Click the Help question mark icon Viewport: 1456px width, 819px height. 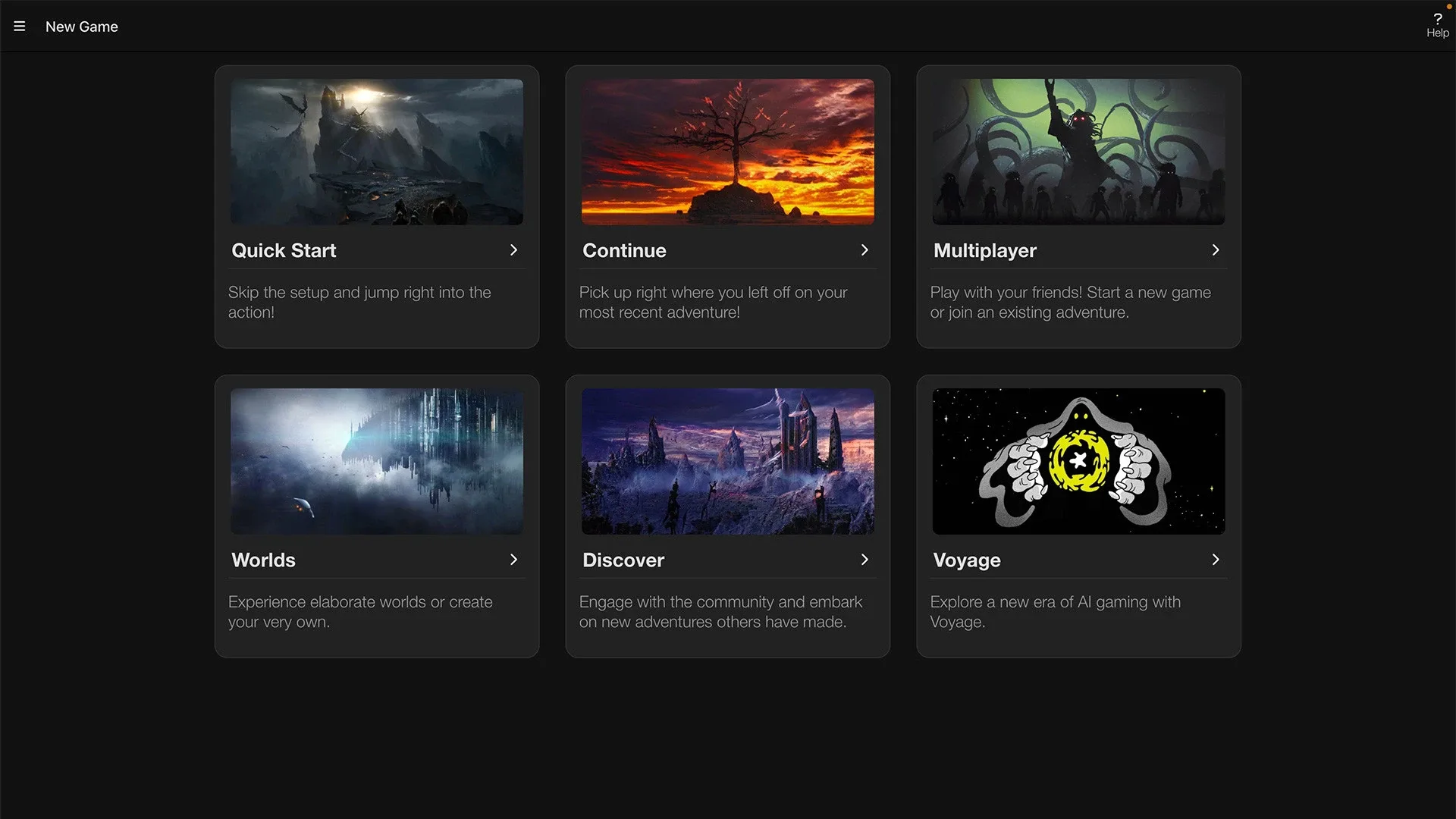(1438, 19)
